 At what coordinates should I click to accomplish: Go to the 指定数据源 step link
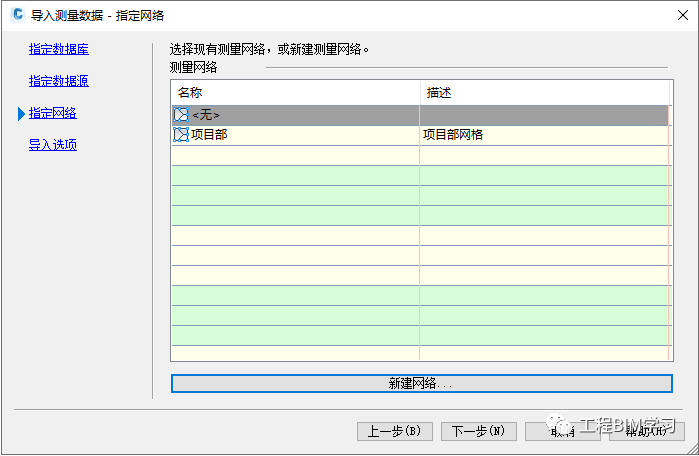pyautogui.click(x=59, y=81)
